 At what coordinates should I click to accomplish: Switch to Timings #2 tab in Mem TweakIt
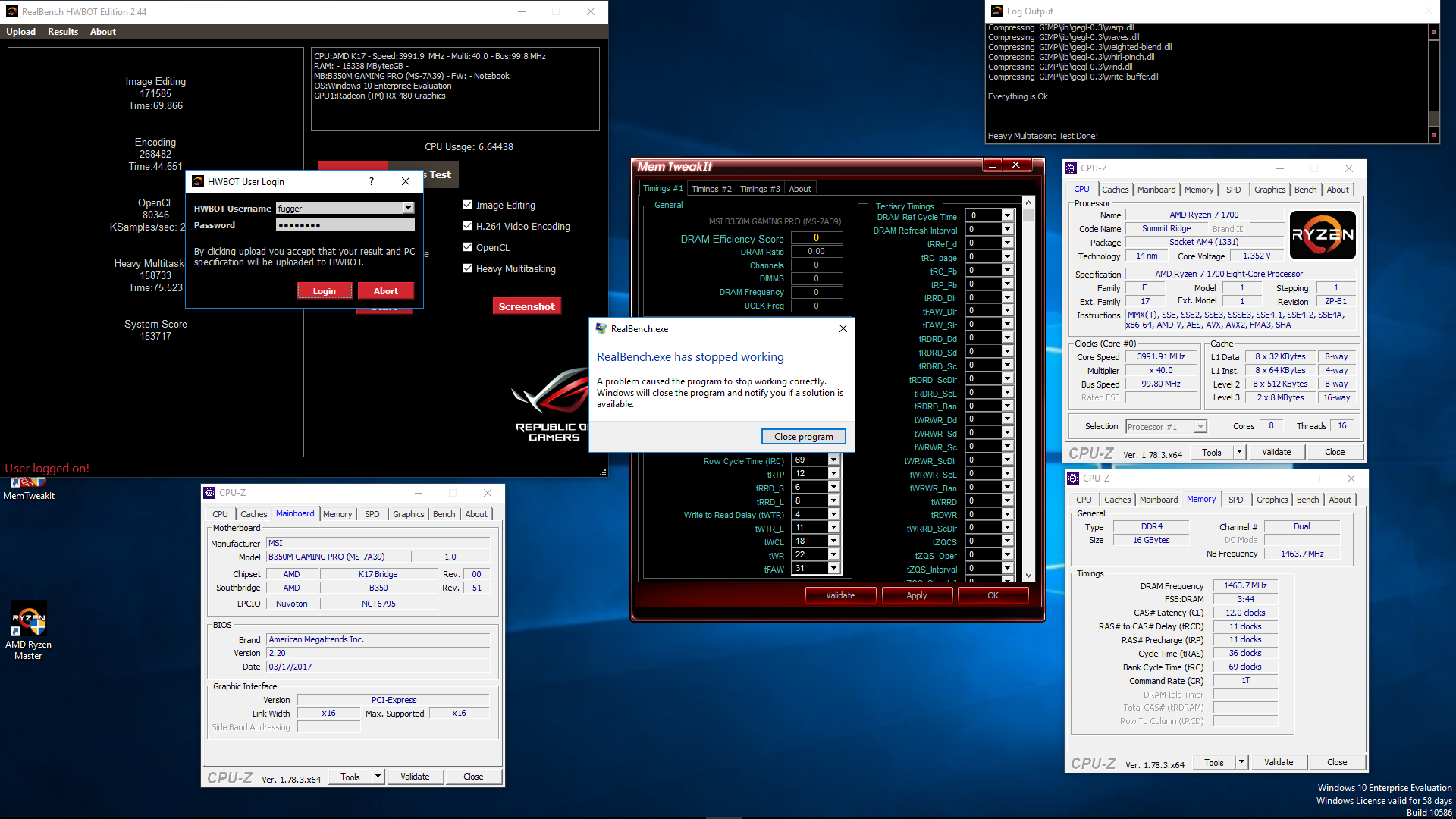coord(711,189)
